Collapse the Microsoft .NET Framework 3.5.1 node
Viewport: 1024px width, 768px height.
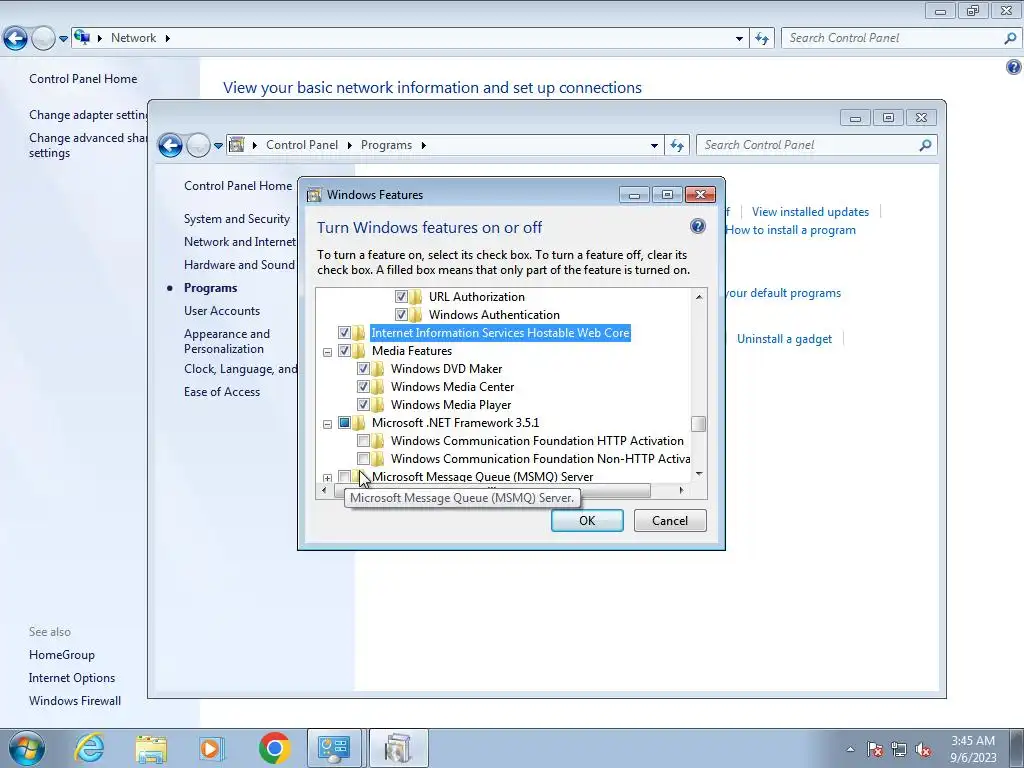(x=327, y=424)
